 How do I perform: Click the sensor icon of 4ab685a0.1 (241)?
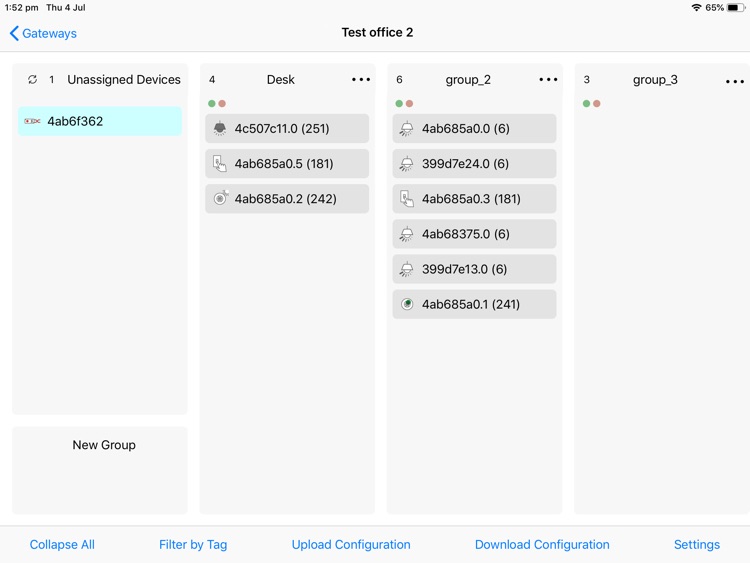click(x=407, y=304)
